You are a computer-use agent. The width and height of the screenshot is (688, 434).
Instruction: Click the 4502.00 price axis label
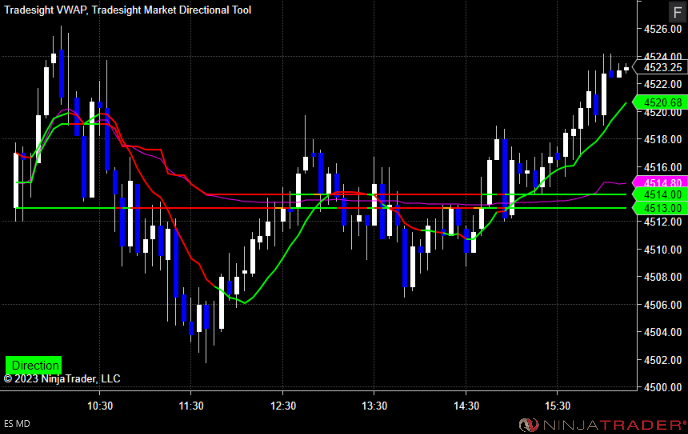pyautogui.click(x=663, y=360)
